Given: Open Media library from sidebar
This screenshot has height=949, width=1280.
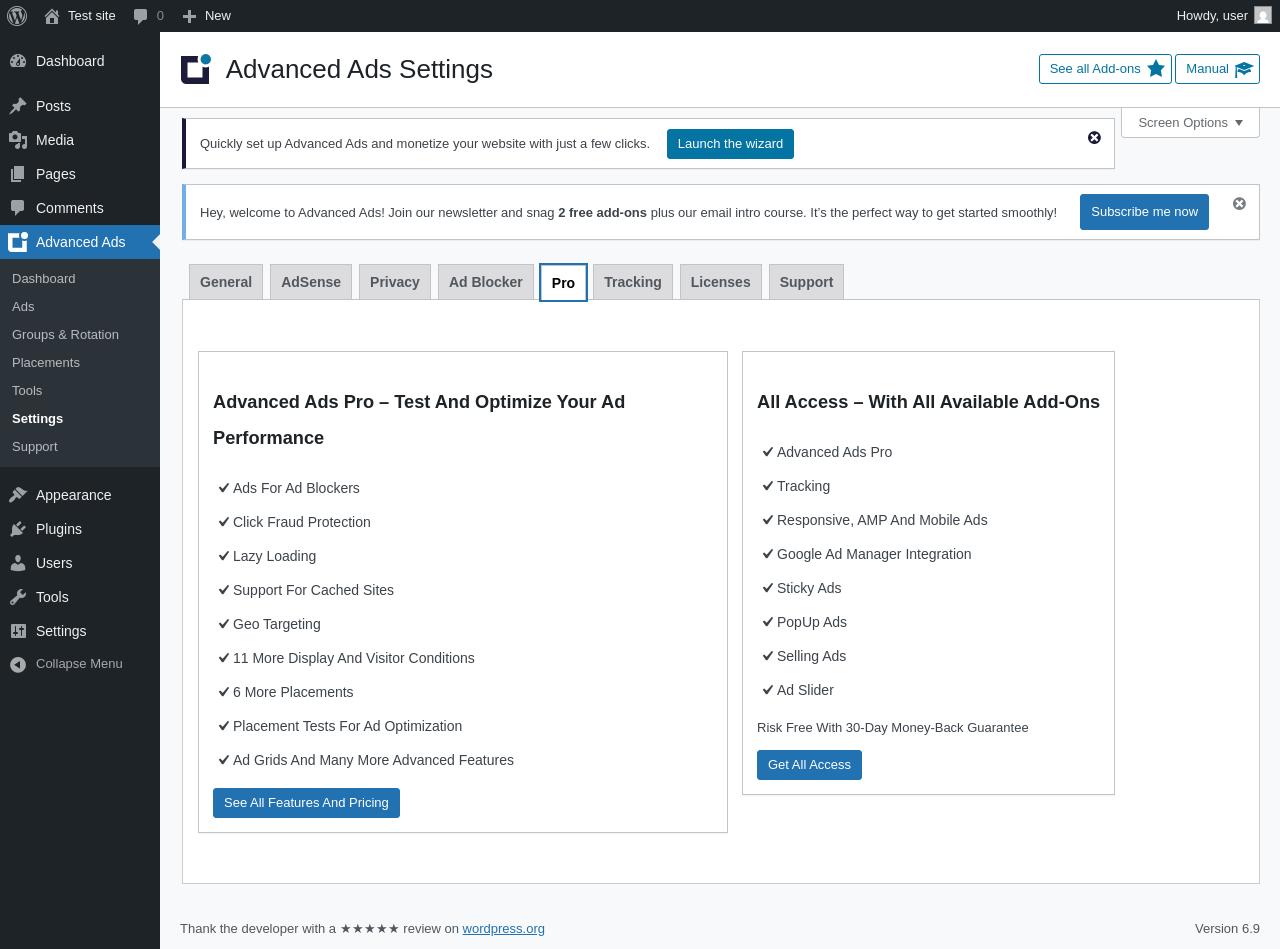Looking at the screenshot, I should [x=54, y=140].
